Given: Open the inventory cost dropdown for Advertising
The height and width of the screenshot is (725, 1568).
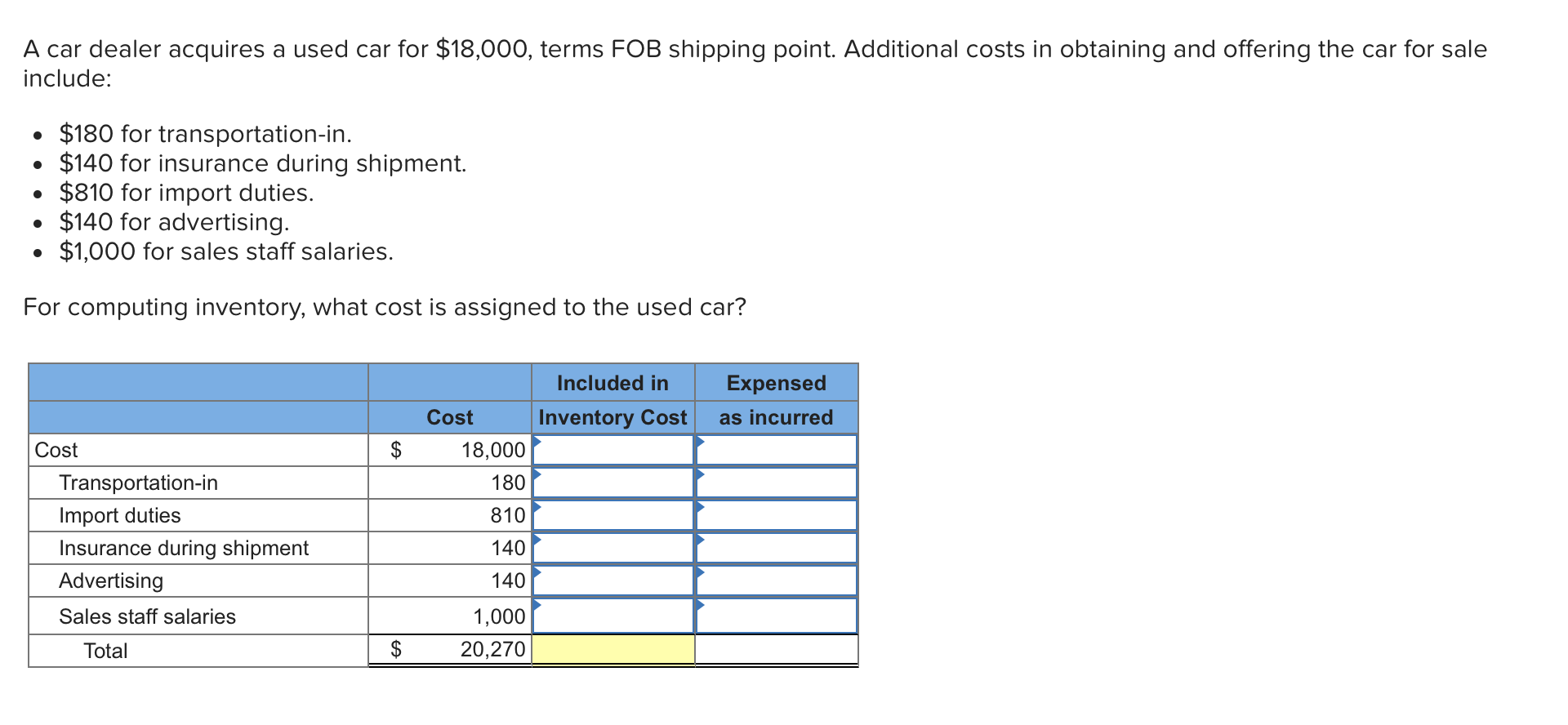Looking at the screenshot, I should point(612,580).
